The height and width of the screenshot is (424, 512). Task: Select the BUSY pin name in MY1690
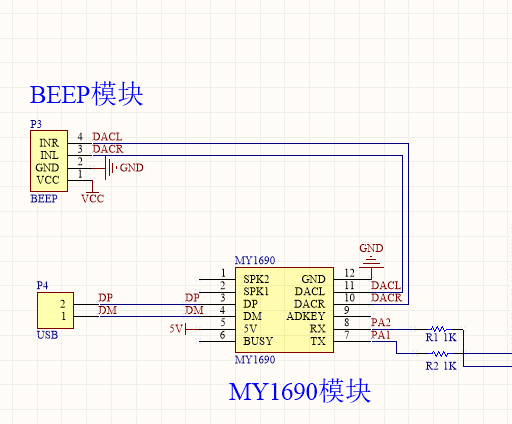[x=258, y=341]
